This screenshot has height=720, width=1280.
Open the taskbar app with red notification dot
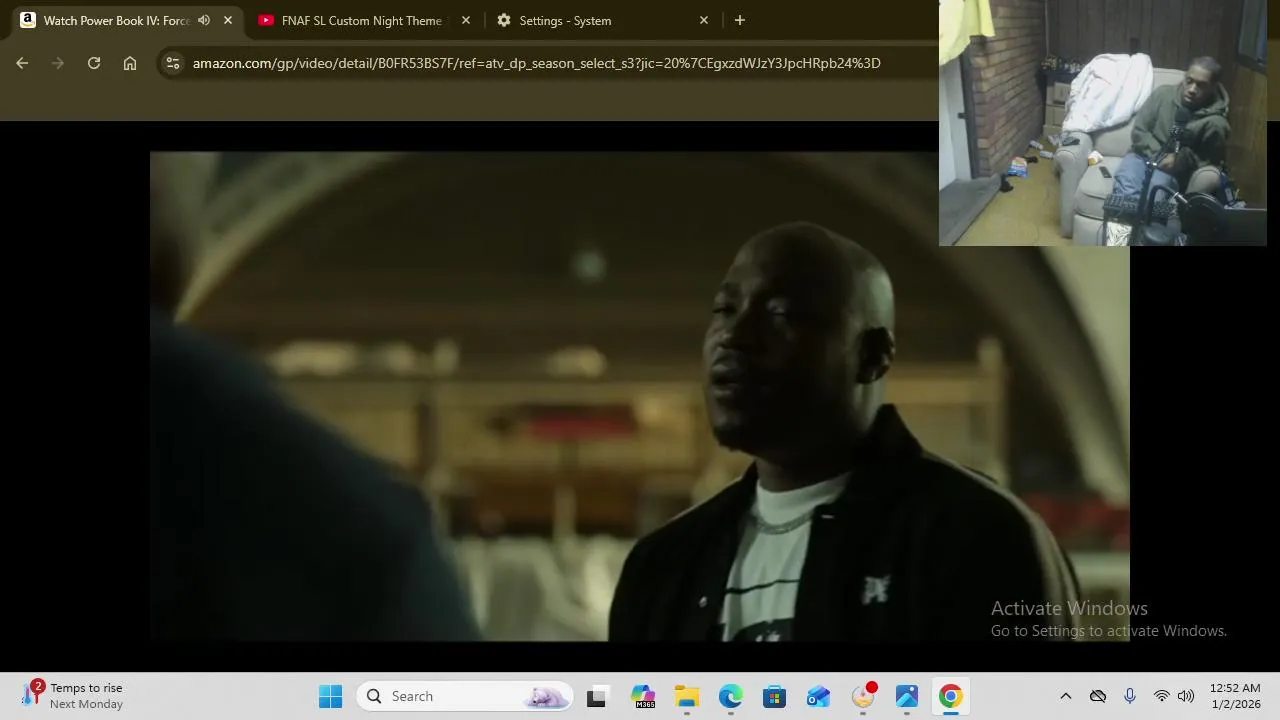863,696
